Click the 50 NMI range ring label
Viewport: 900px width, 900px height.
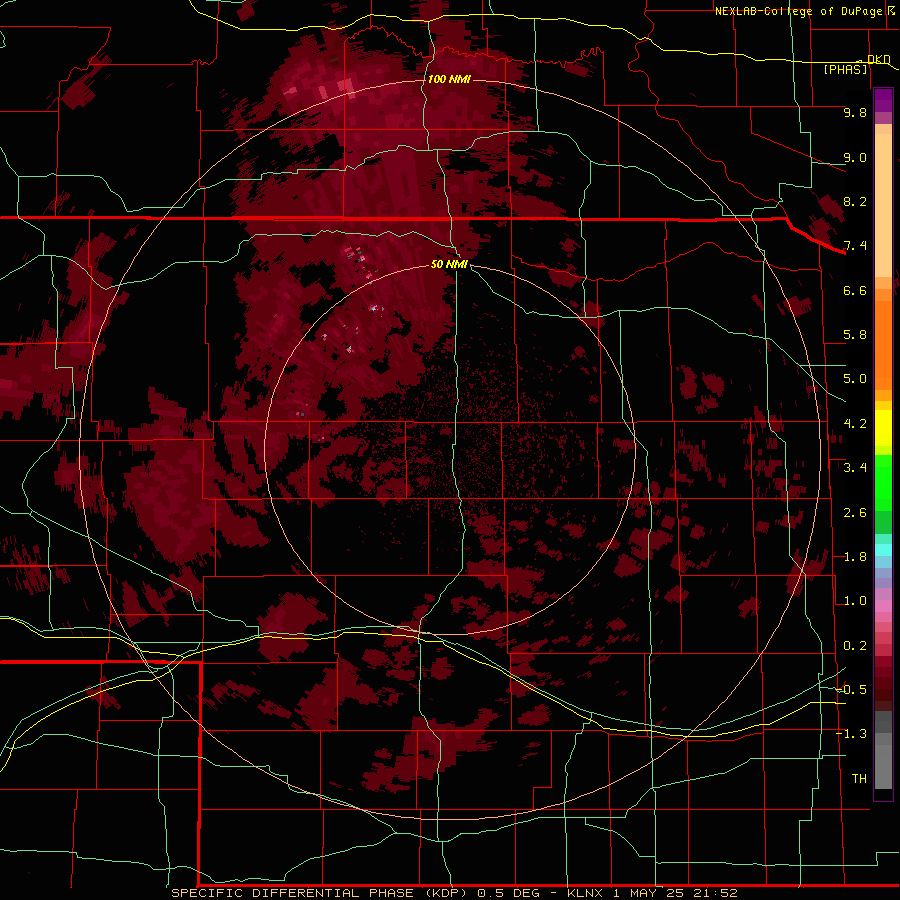click(449, 264)
